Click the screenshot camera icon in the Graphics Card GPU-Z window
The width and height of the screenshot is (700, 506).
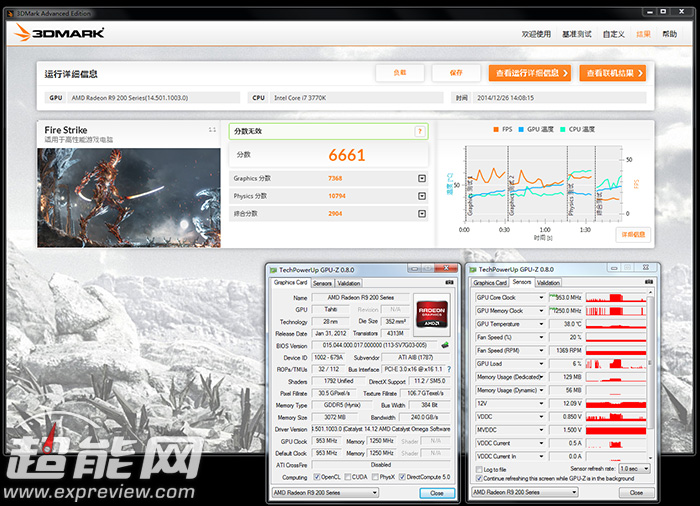click(x=449, y=282)
